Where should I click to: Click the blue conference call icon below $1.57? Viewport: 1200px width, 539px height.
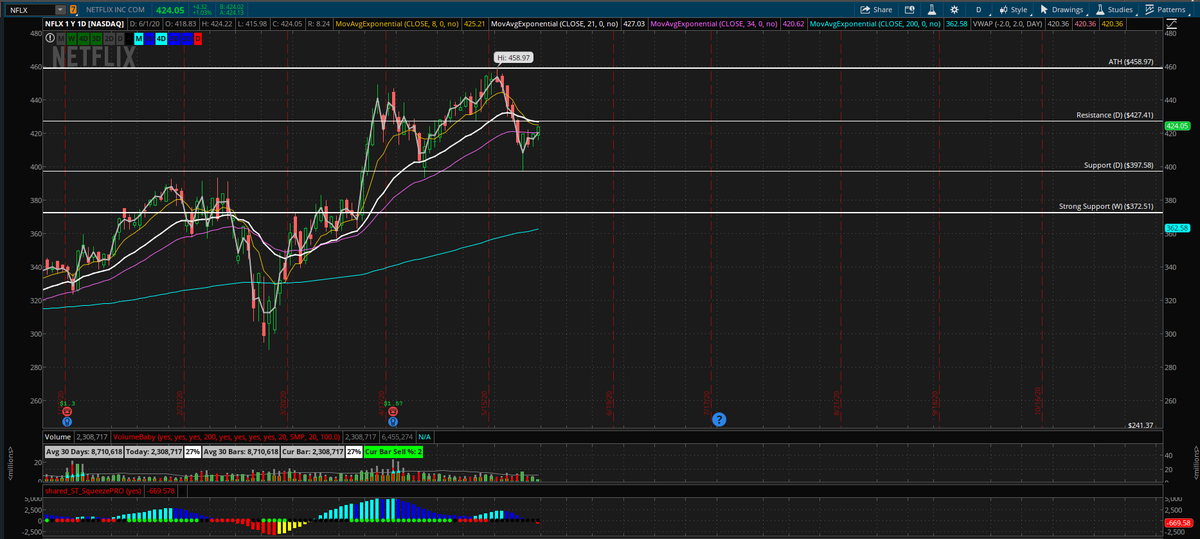(x=393, y=421)
